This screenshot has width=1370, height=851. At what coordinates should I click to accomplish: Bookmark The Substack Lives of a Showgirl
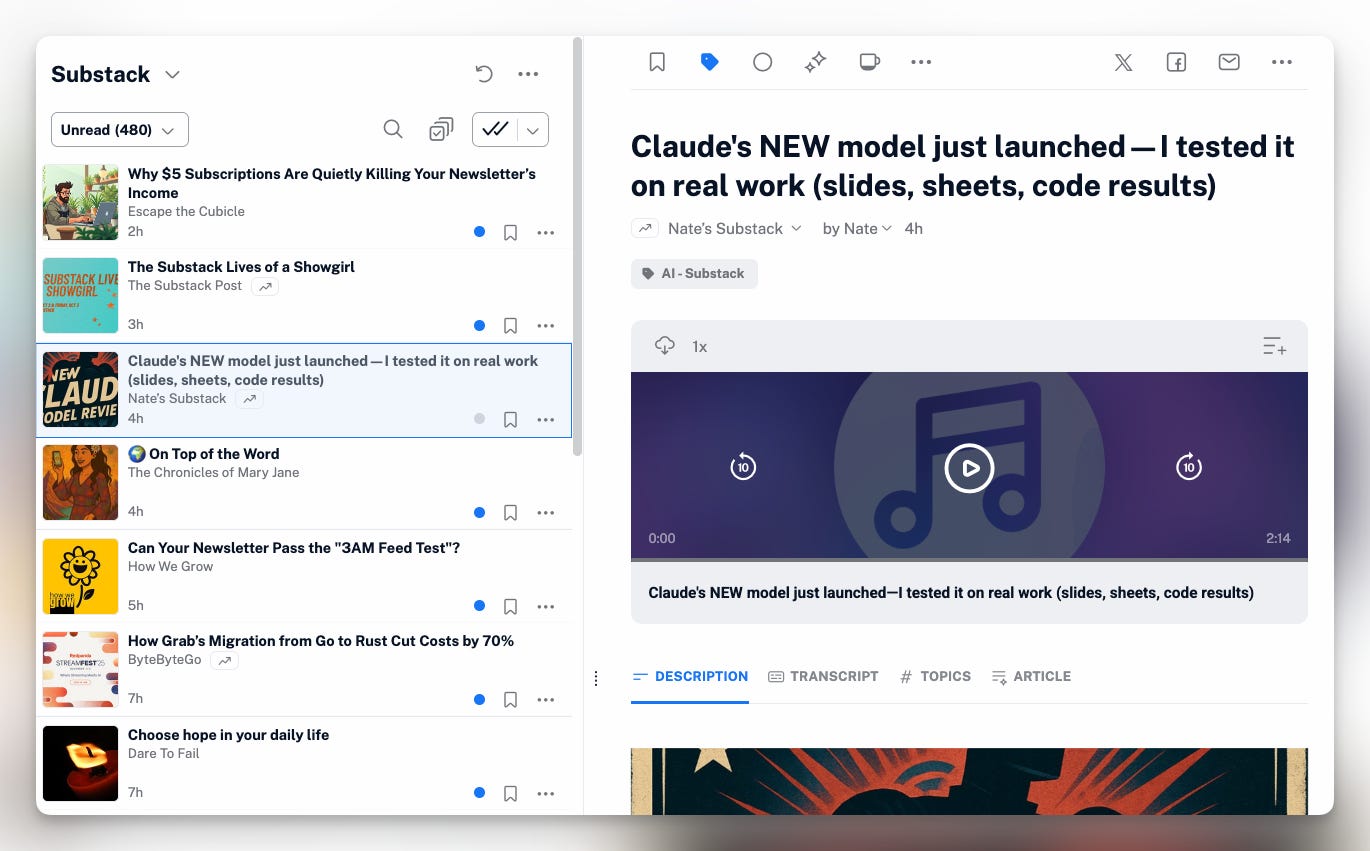510,325
